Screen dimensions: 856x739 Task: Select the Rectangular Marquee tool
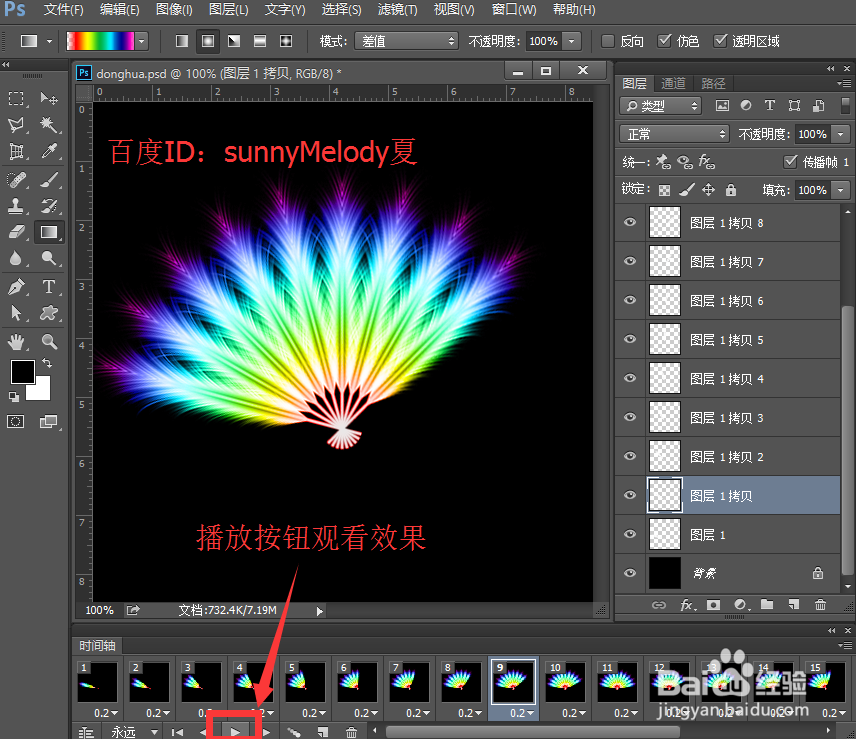coord(17,99)
